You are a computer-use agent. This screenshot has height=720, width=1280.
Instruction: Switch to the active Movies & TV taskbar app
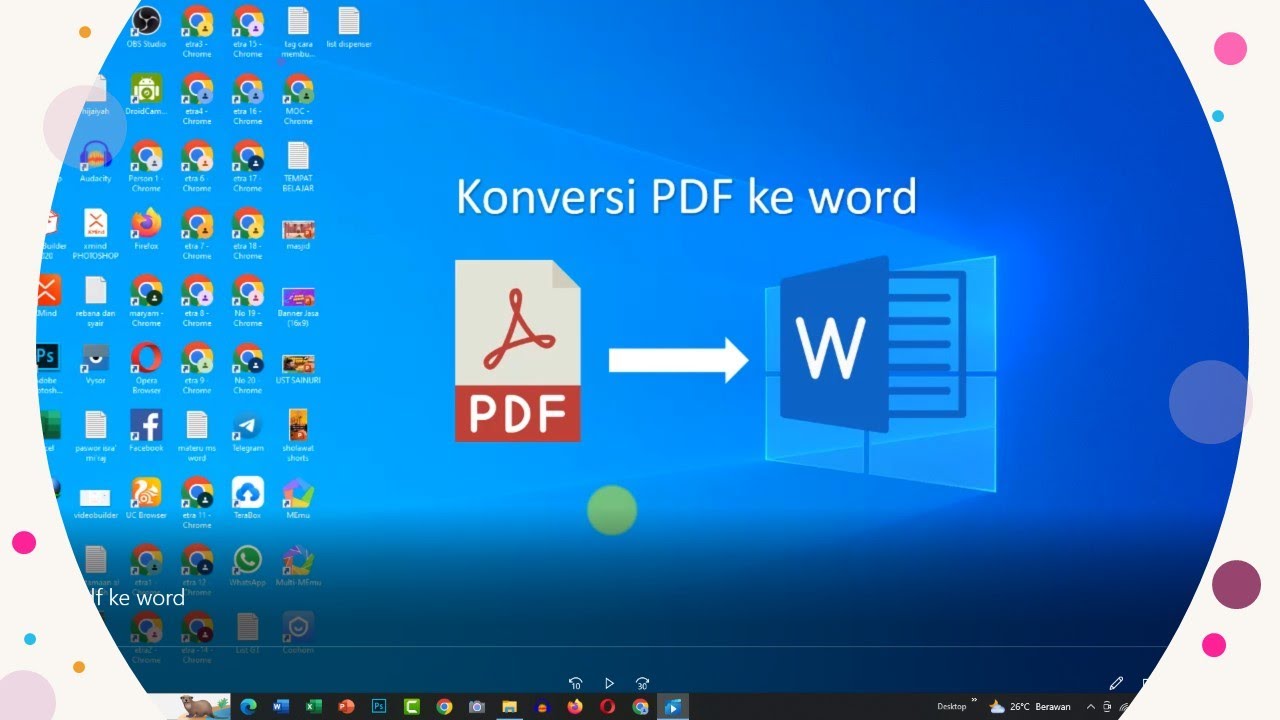pyautogui.click(x=673, y=706)
